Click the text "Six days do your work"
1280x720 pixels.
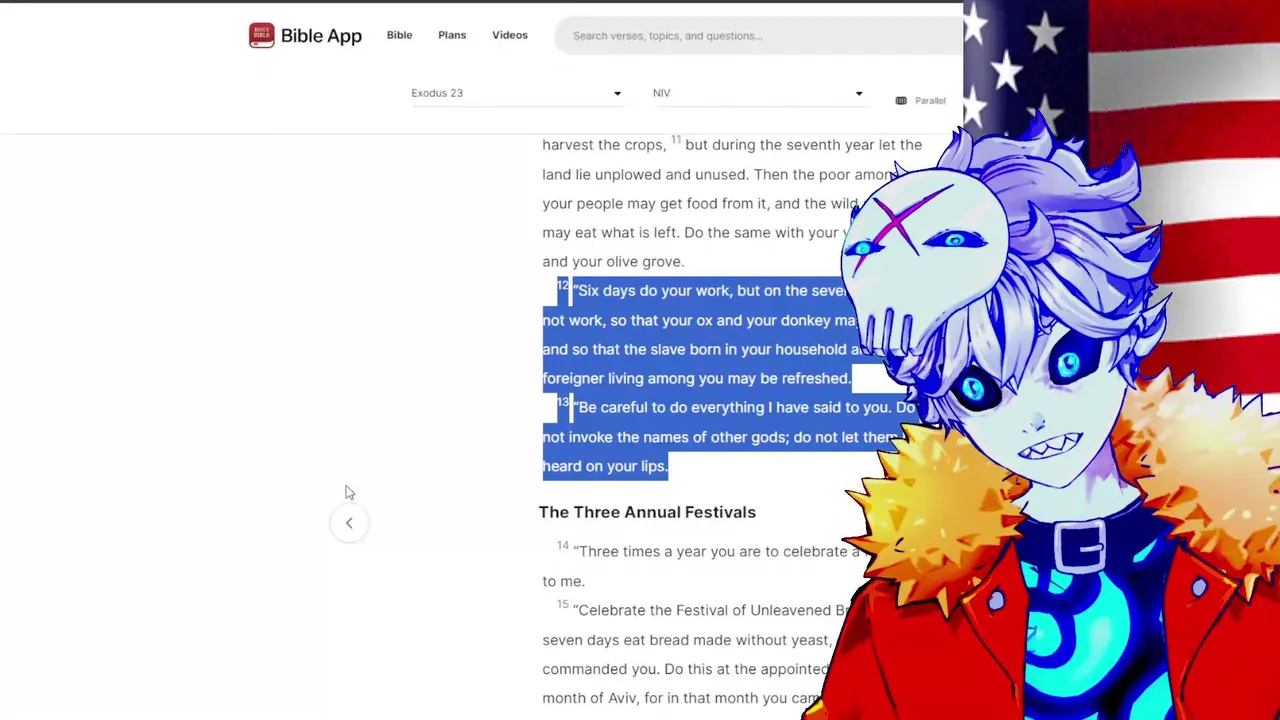(x=655, y=291)
